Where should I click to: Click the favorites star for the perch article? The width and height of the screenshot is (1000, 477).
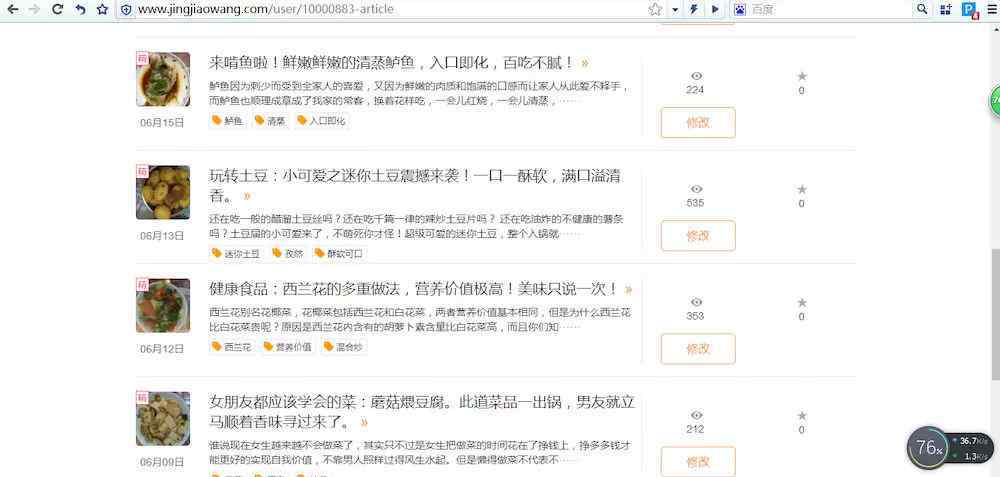click(x=802, y=77)
